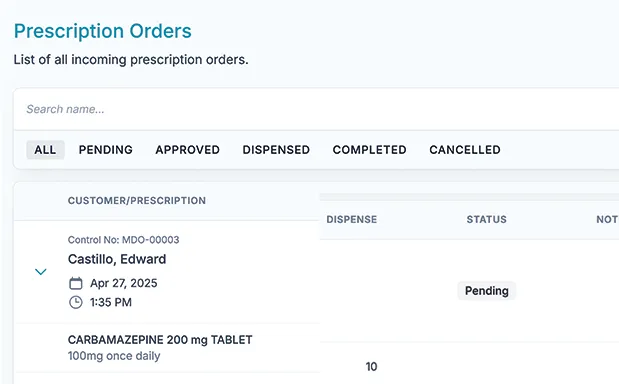This screenshot has width=619, height=384.
Task: Click the calendar icon beside Apr 27, 2025
Action: tap(76, 283)
